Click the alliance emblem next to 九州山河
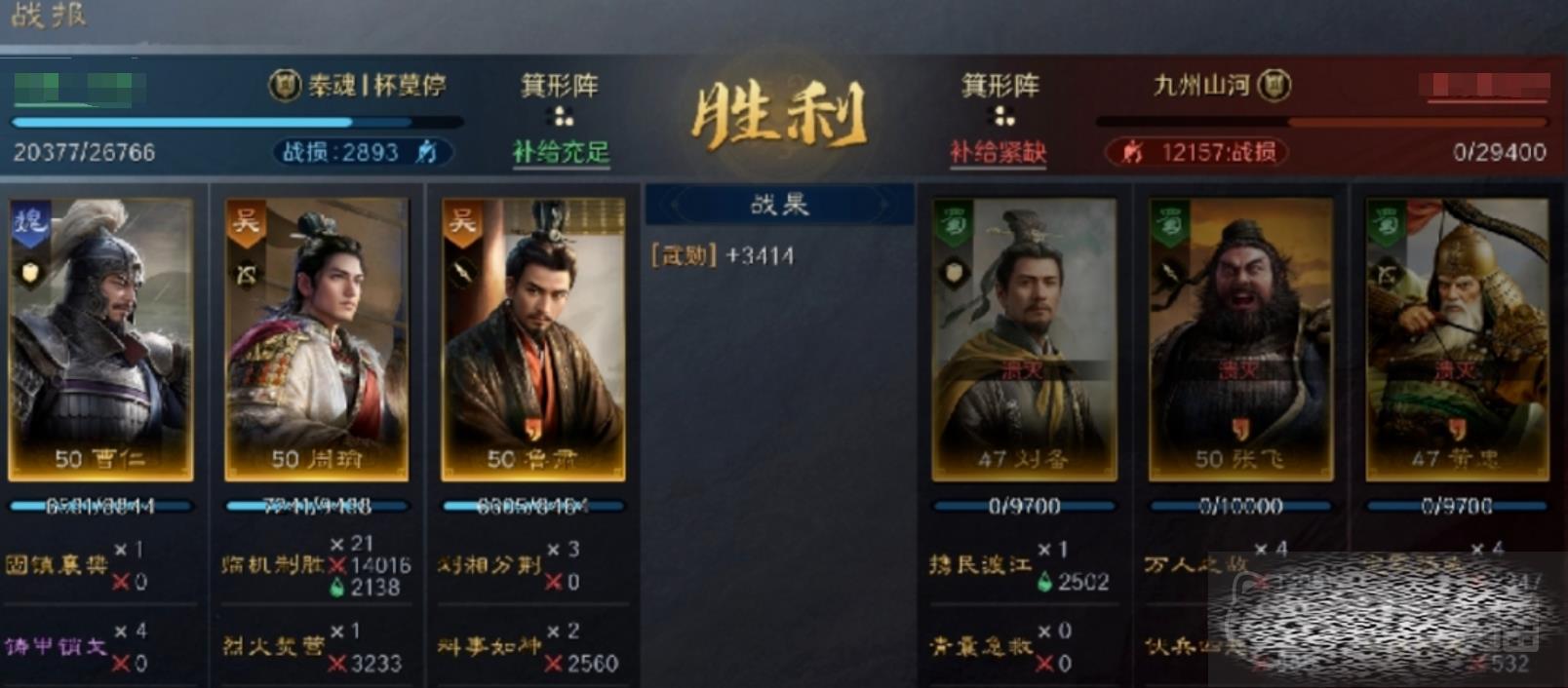This screenshot has height=688, width=1568. tap(1274, 86)
